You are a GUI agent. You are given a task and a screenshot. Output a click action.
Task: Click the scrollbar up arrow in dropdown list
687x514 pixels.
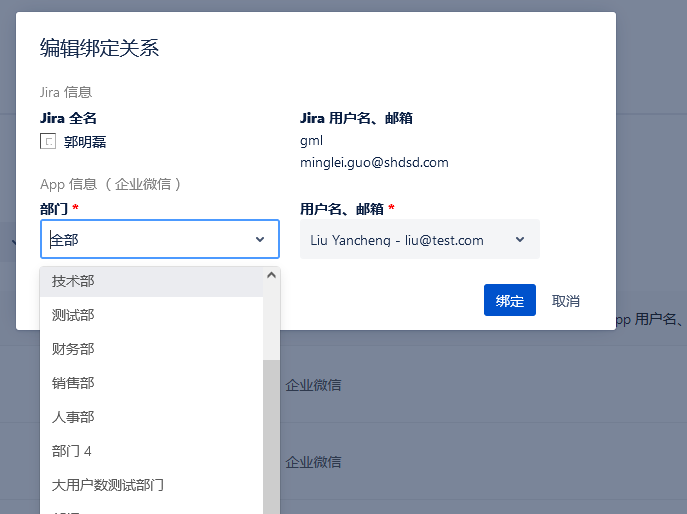tap(271, 276)
